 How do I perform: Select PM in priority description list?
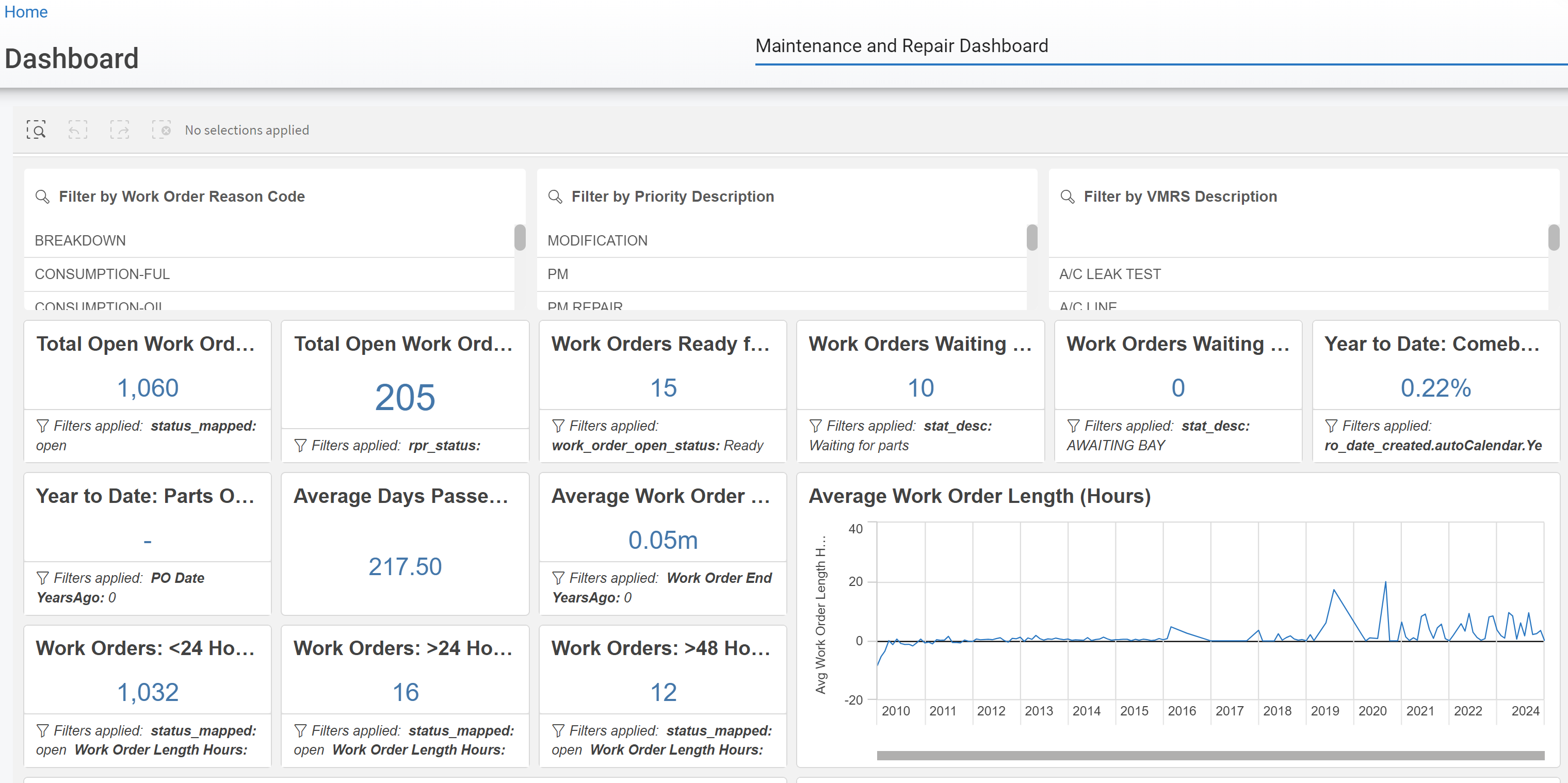tap(558, 274)
